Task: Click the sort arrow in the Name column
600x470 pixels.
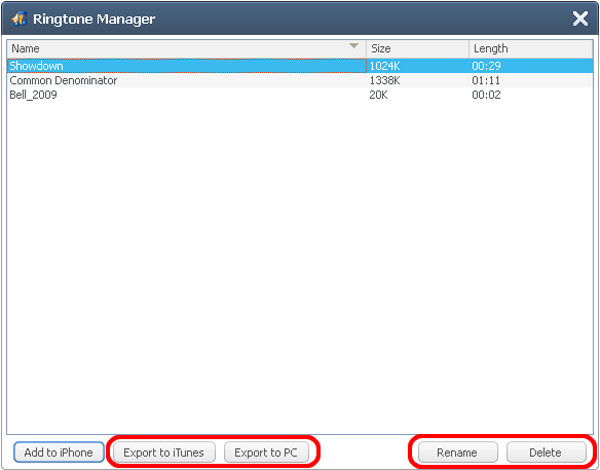Action: (x=353, y=47)
